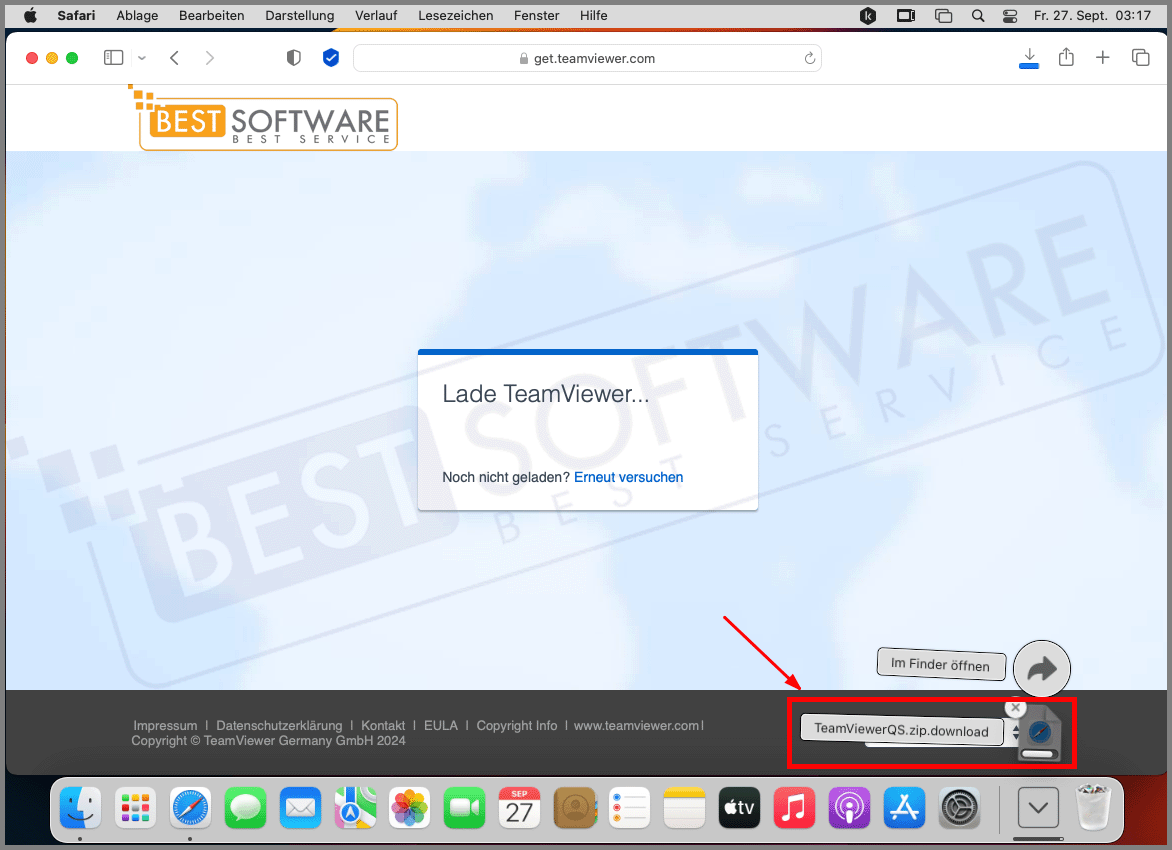Toggle the Safari sidebar
This screenshot has width=1172, height=850.
[113, 57]
